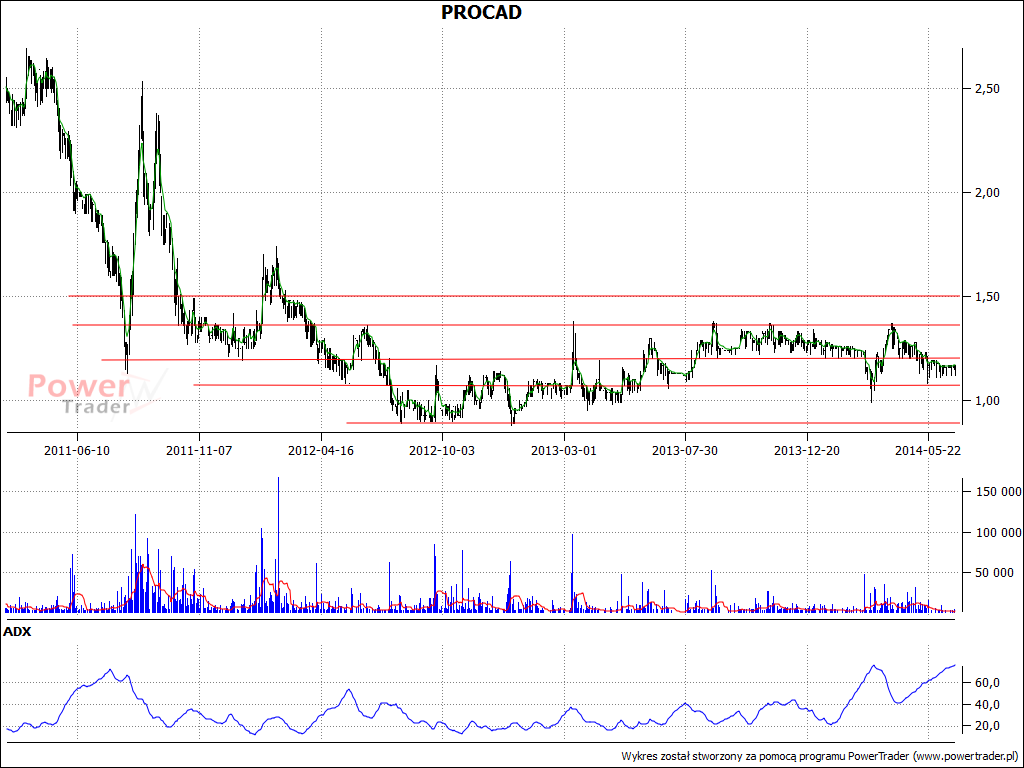Viewport: 1024px width, 768px height.
Task: Select the 2,50 price axis label
Action: [x=987, y=89]
